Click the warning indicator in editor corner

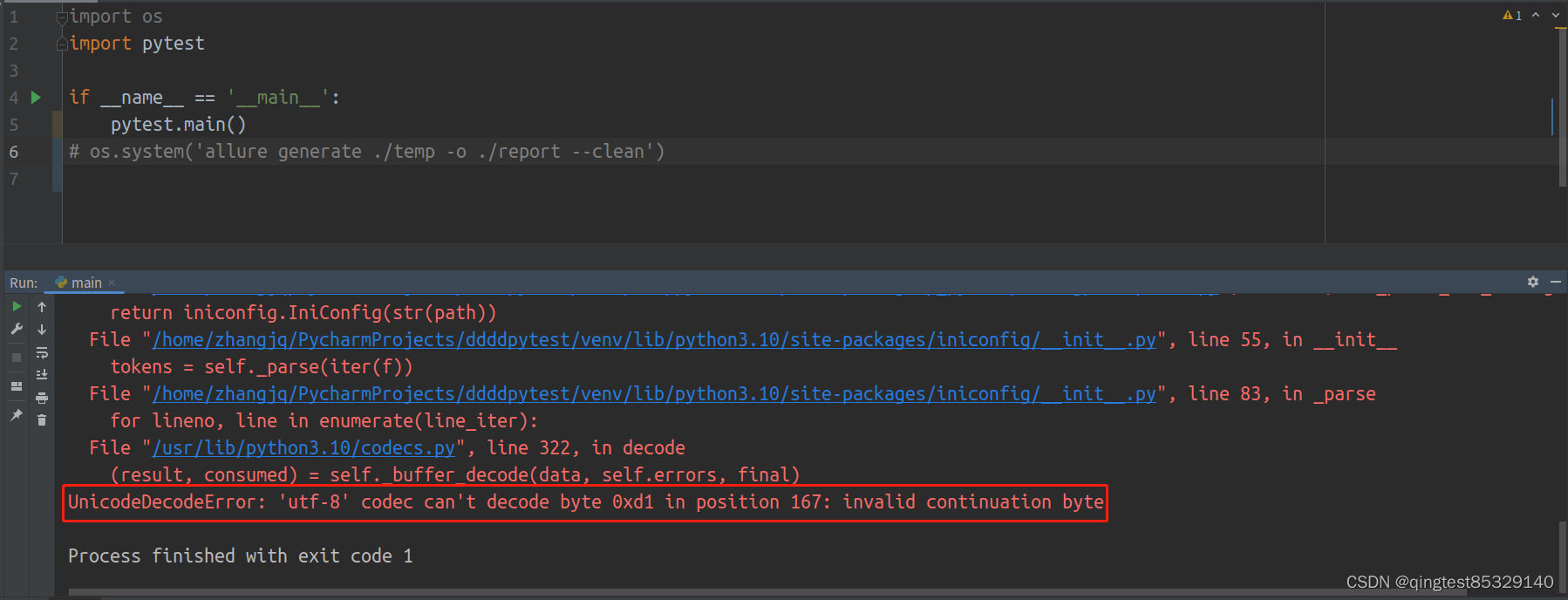pos(1512,16)
